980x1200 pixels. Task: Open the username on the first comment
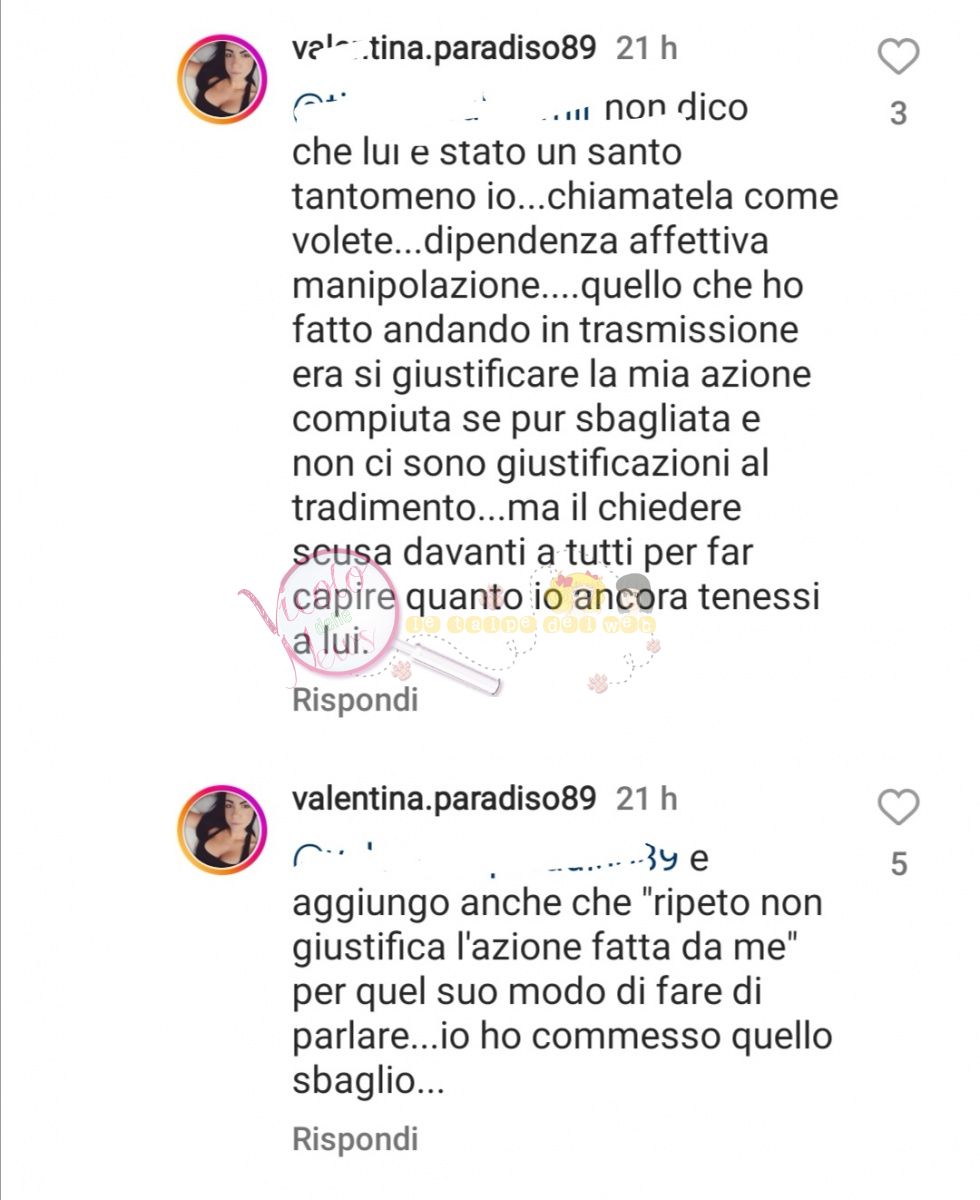[444, 49]
